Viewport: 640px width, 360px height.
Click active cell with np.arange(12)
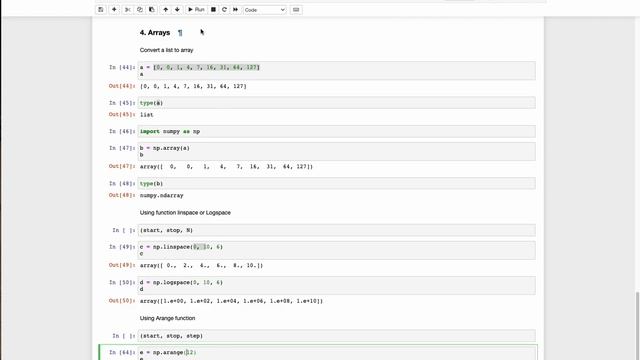click(336, 353)
